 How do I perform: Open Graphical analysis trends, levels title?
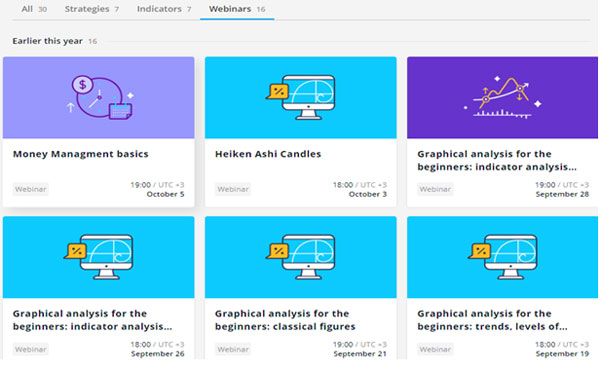coord(492,320)
